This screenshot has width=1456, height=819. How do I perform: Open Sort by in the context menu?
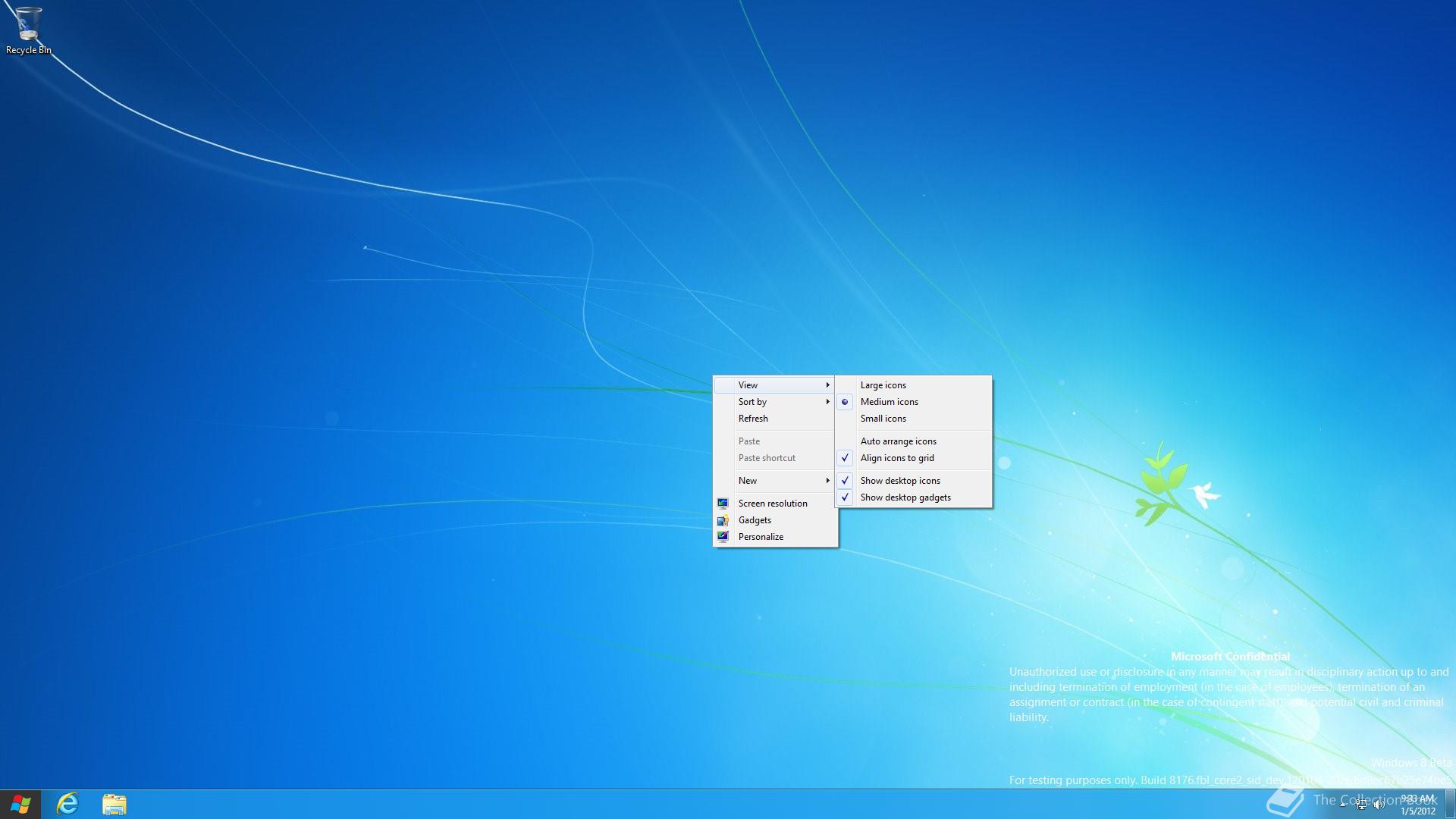tap(775, 402)
